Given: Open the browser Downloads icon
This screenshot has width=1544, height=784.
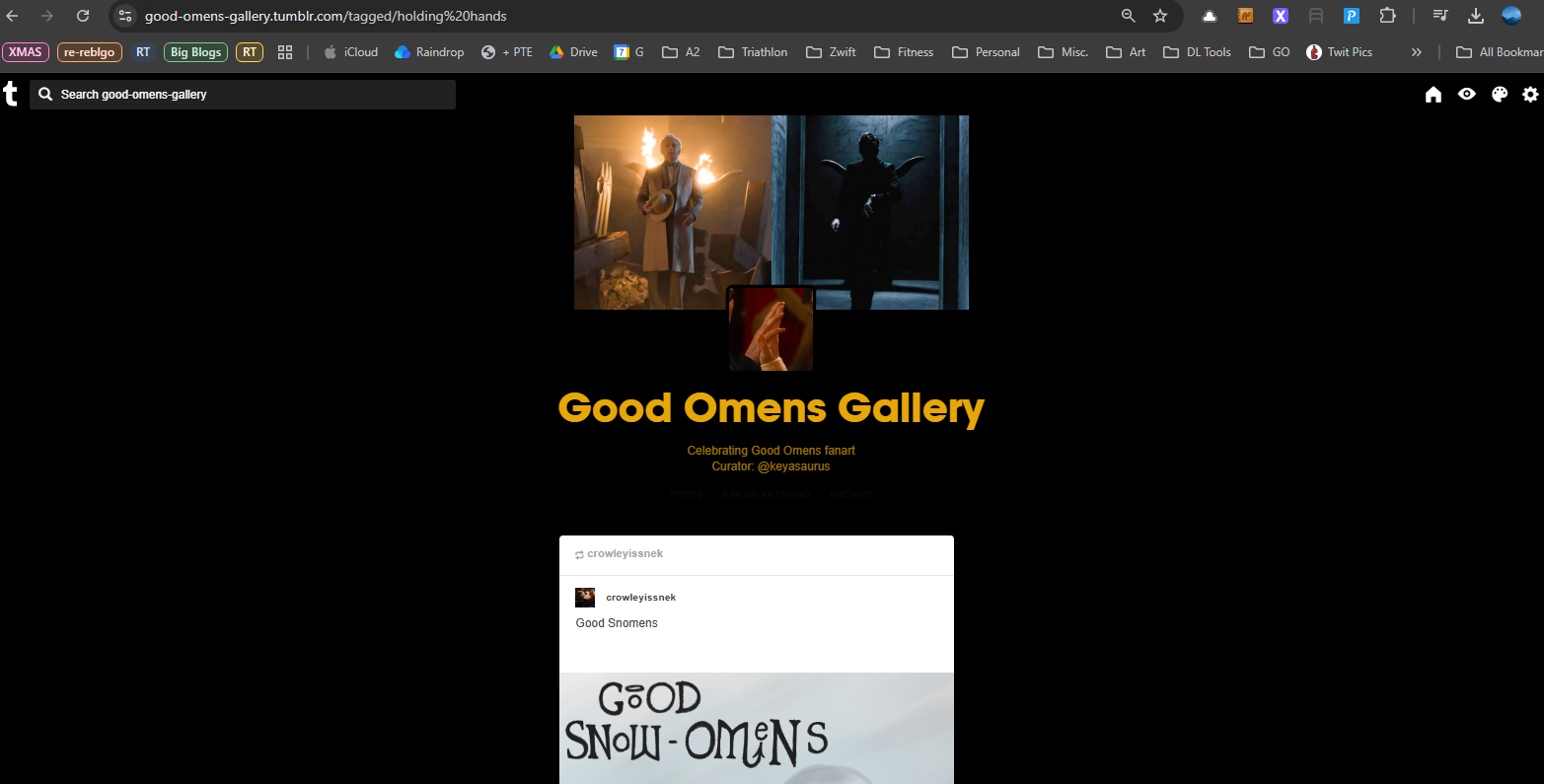Looking at the screenshot, I should (1476, 16).
